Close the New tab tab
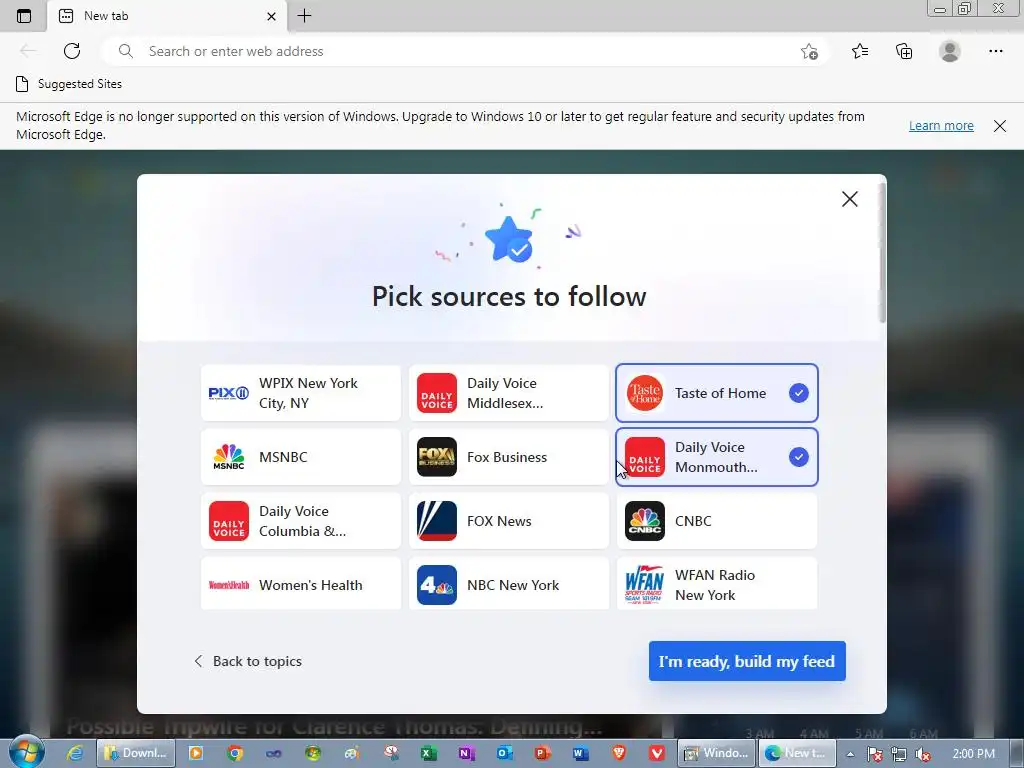 pyautogui.click(x=271, y=16)
